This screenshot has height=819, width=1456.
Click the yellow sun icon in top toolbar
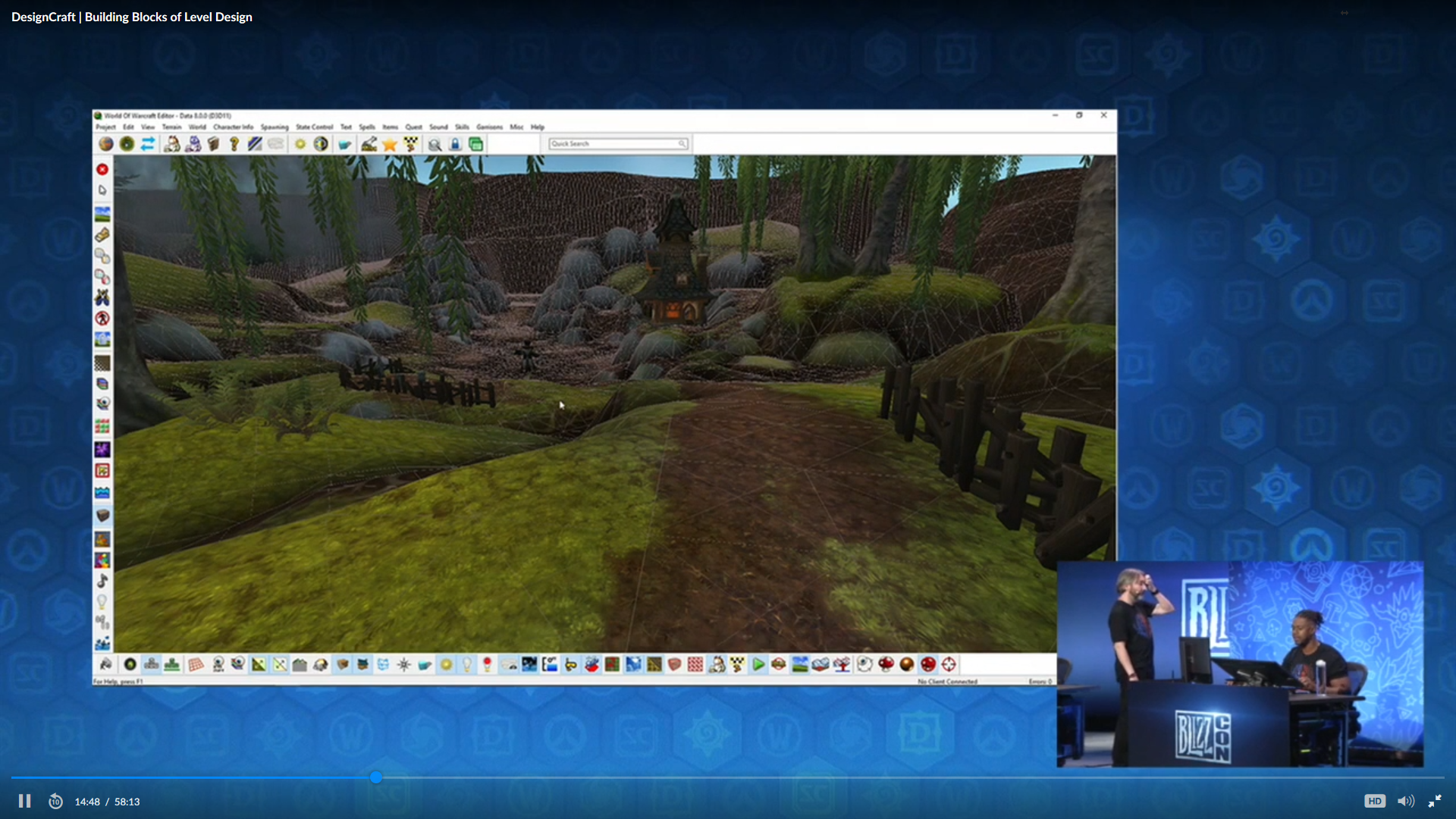click(300, 144)
